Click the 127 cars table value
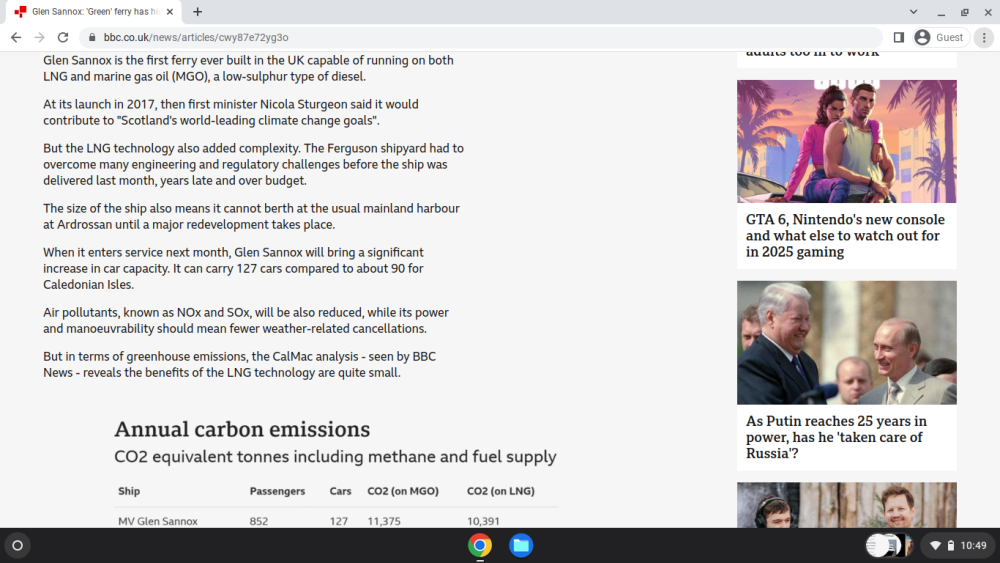Screen dimensions: 1000x563 pyautogui.click(x=339, y=521)
